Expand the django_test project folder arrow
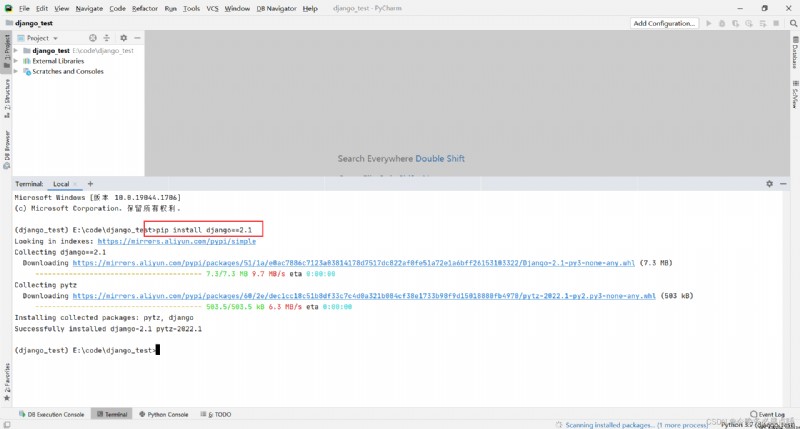800x429 pixels. [x=16, y=51]
